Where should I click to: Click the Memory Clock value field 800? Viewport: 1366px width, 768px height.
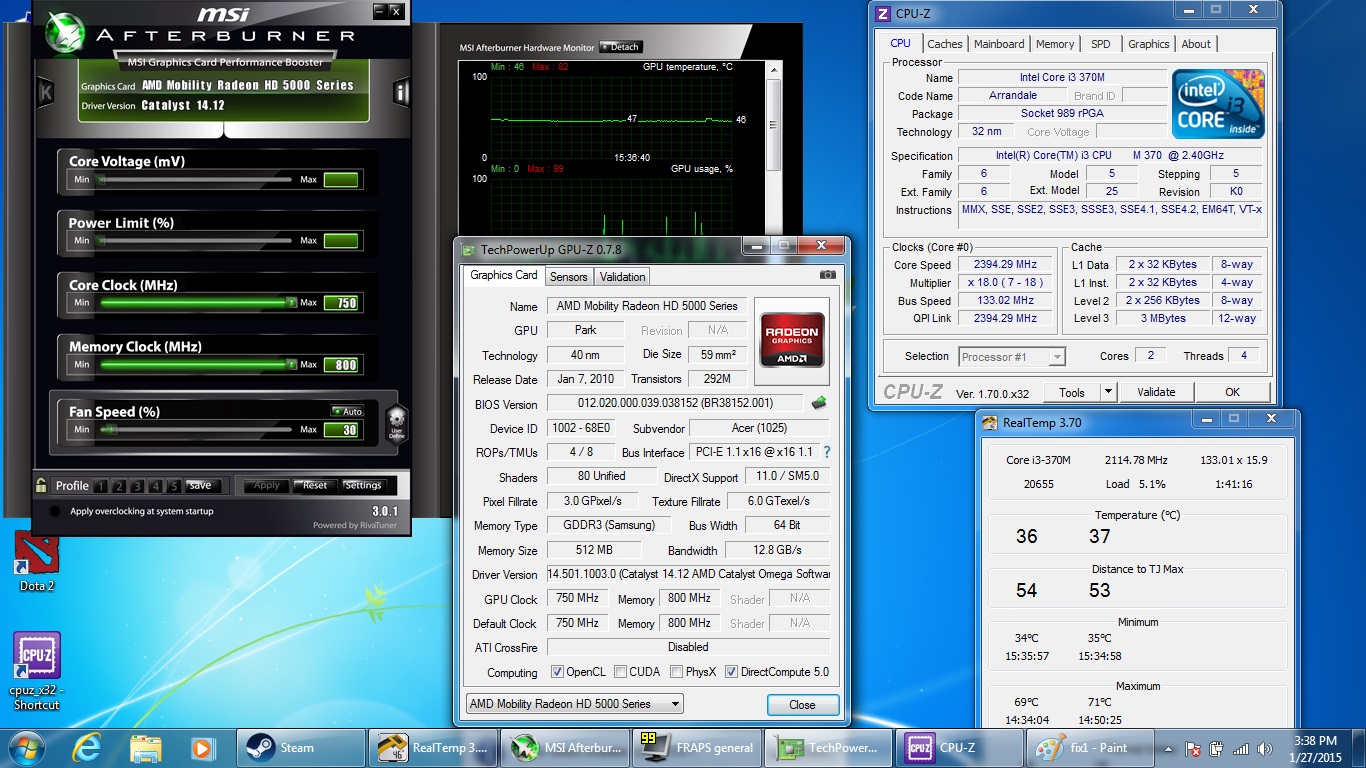point(341,365)
